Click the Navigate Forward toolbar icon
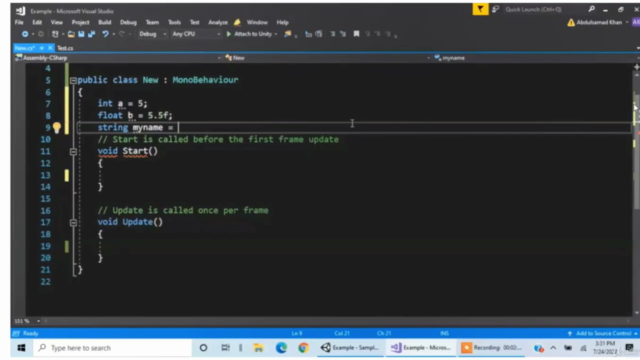The height and width of the screenshot is (360, 640). (x=40, y=34)
